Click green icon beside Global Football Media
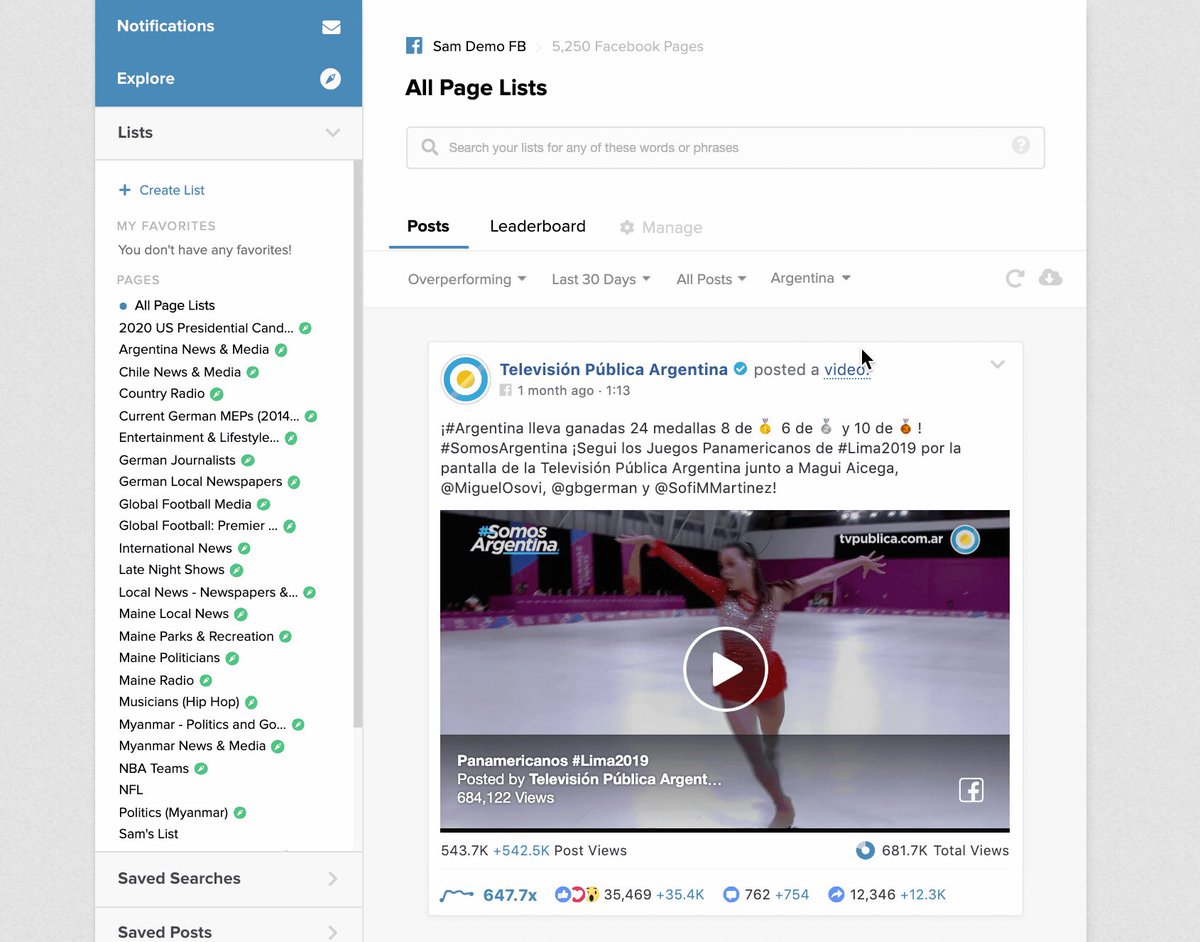 click(x=264, y=504)
